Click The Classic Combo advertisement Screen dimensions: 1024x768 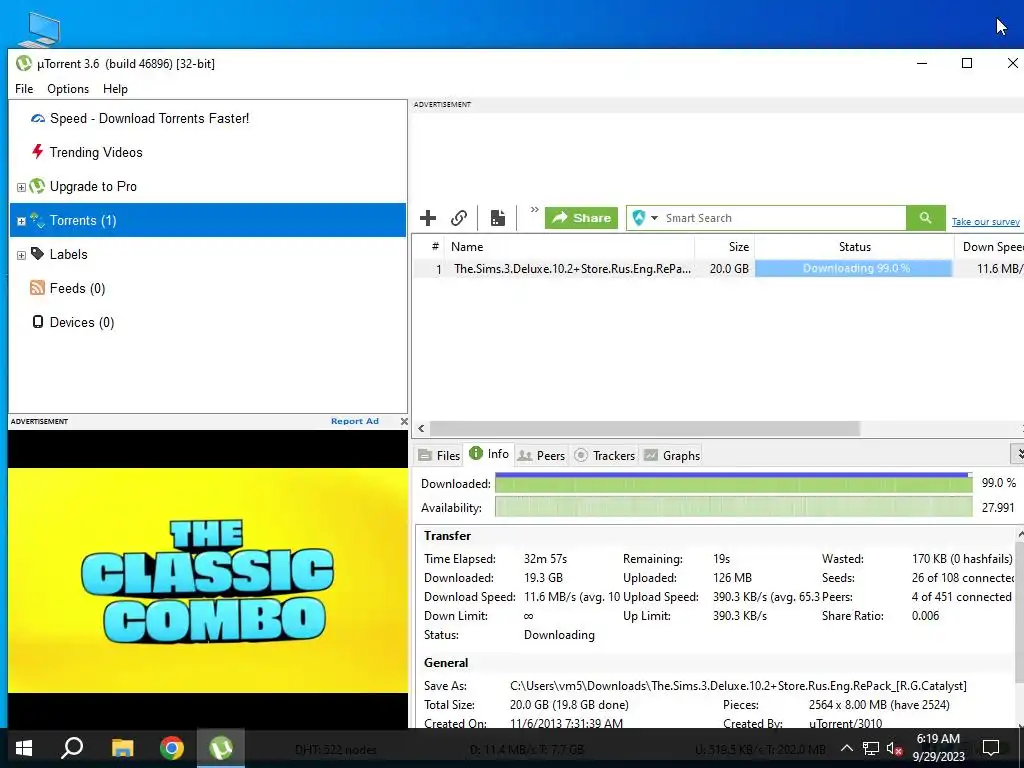pos(208,580)
